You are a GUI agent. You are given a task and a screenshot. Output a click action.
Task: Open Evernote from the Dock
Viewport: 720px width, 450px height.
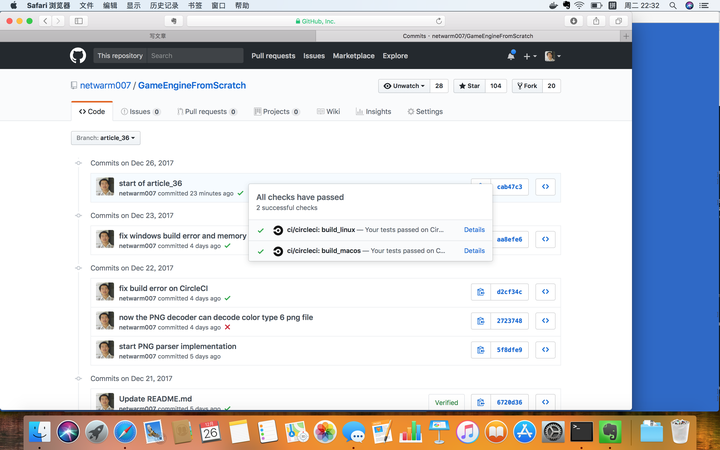coord(610,432)
